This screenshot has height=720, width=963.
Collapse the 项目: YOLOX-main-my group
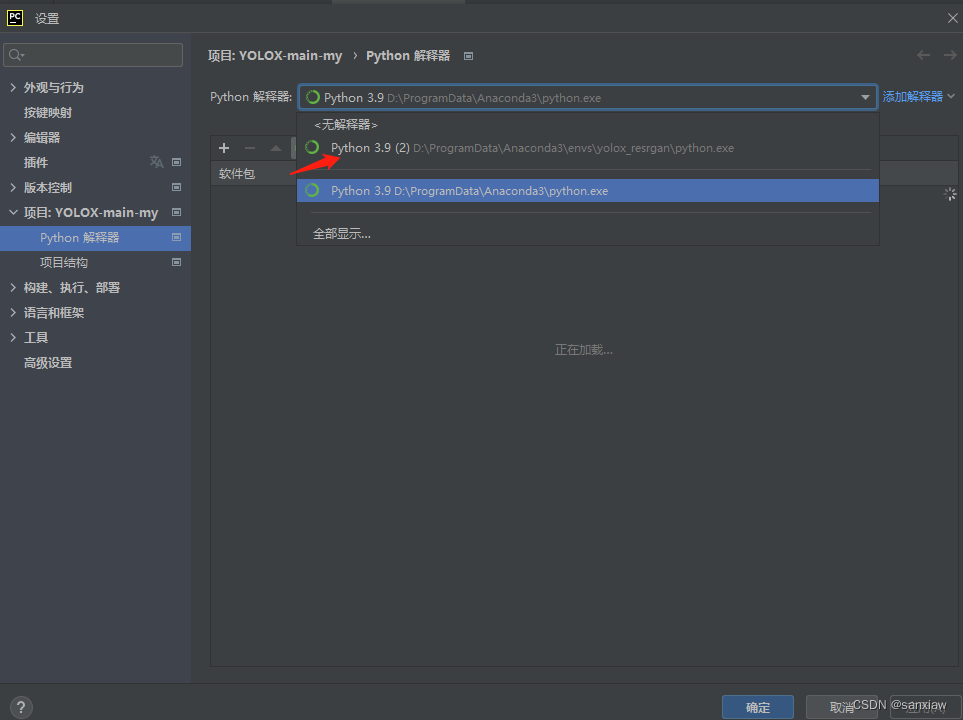pyautogui.click(x=13, y=213)
